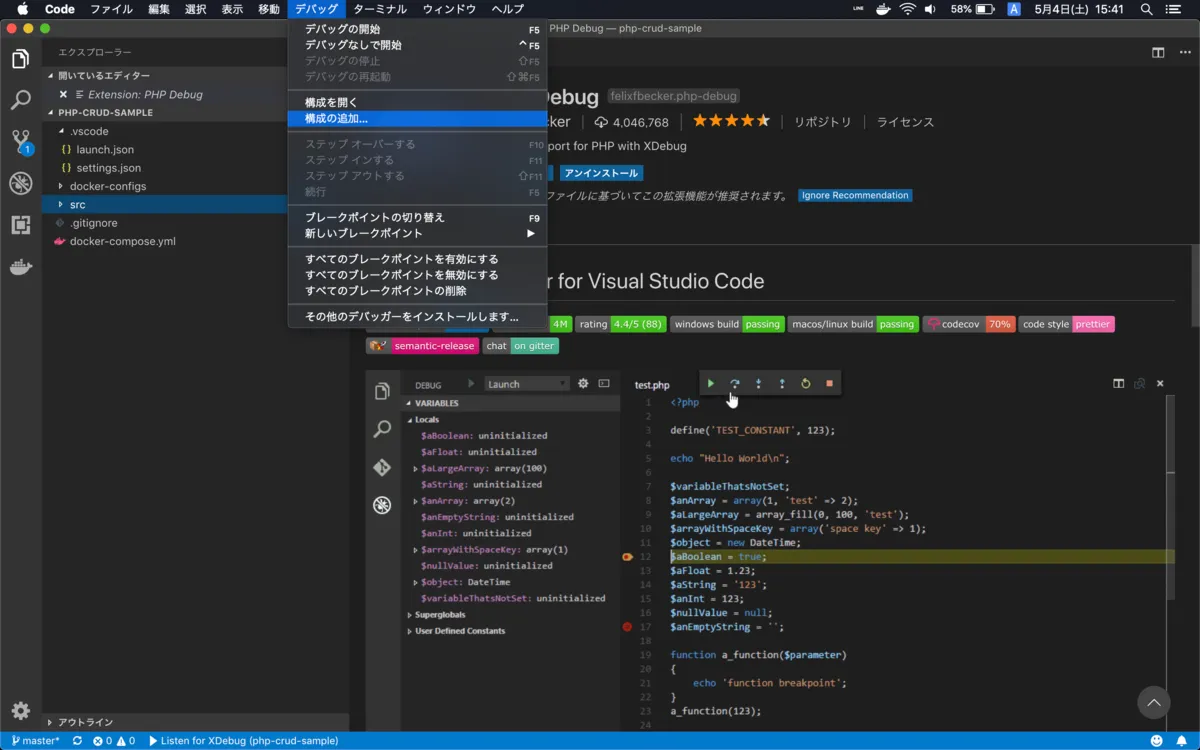Choose すべてのブレークポイントの削除
1200x750 pixels.
[x=417, y=291]
